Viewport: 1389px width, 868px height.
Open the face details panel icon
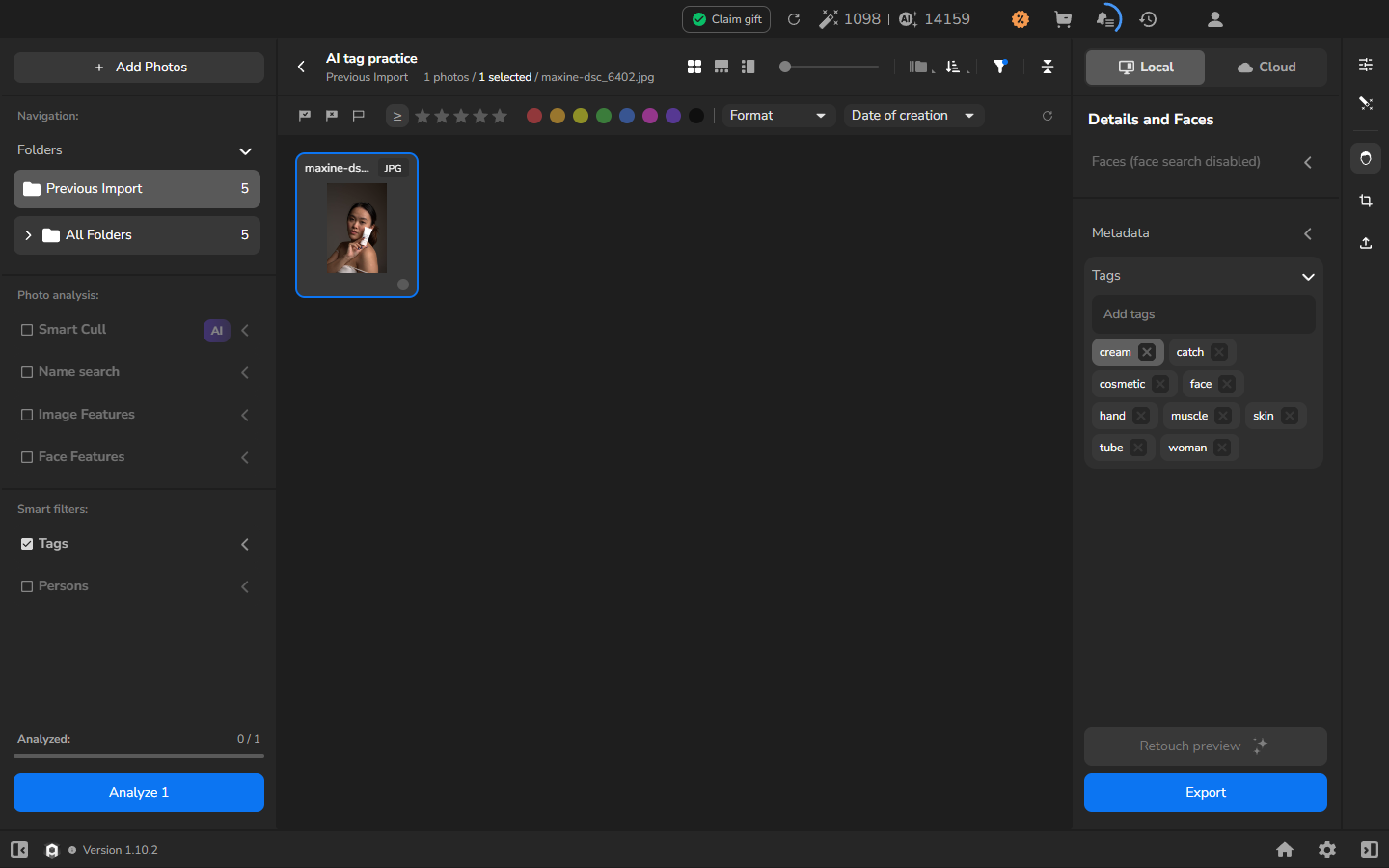pyautogui.click(x=1366, y=158)
